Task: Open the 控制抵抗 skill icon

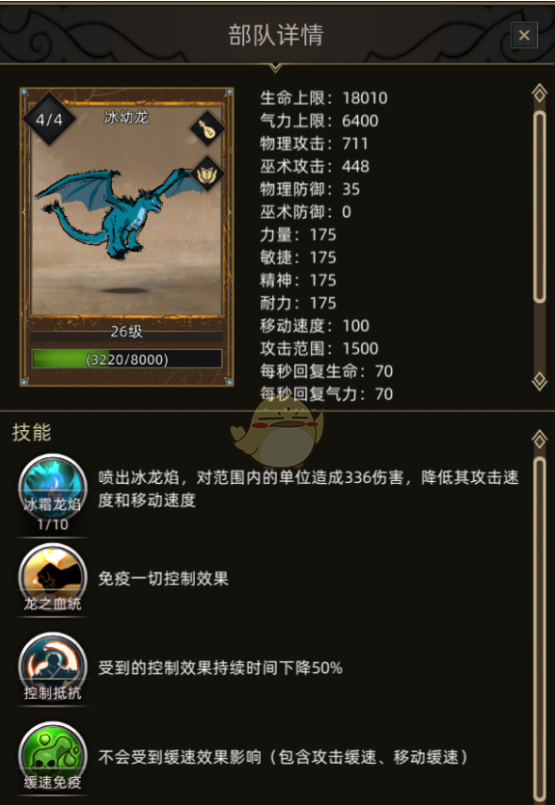Action: pos(52,667)
